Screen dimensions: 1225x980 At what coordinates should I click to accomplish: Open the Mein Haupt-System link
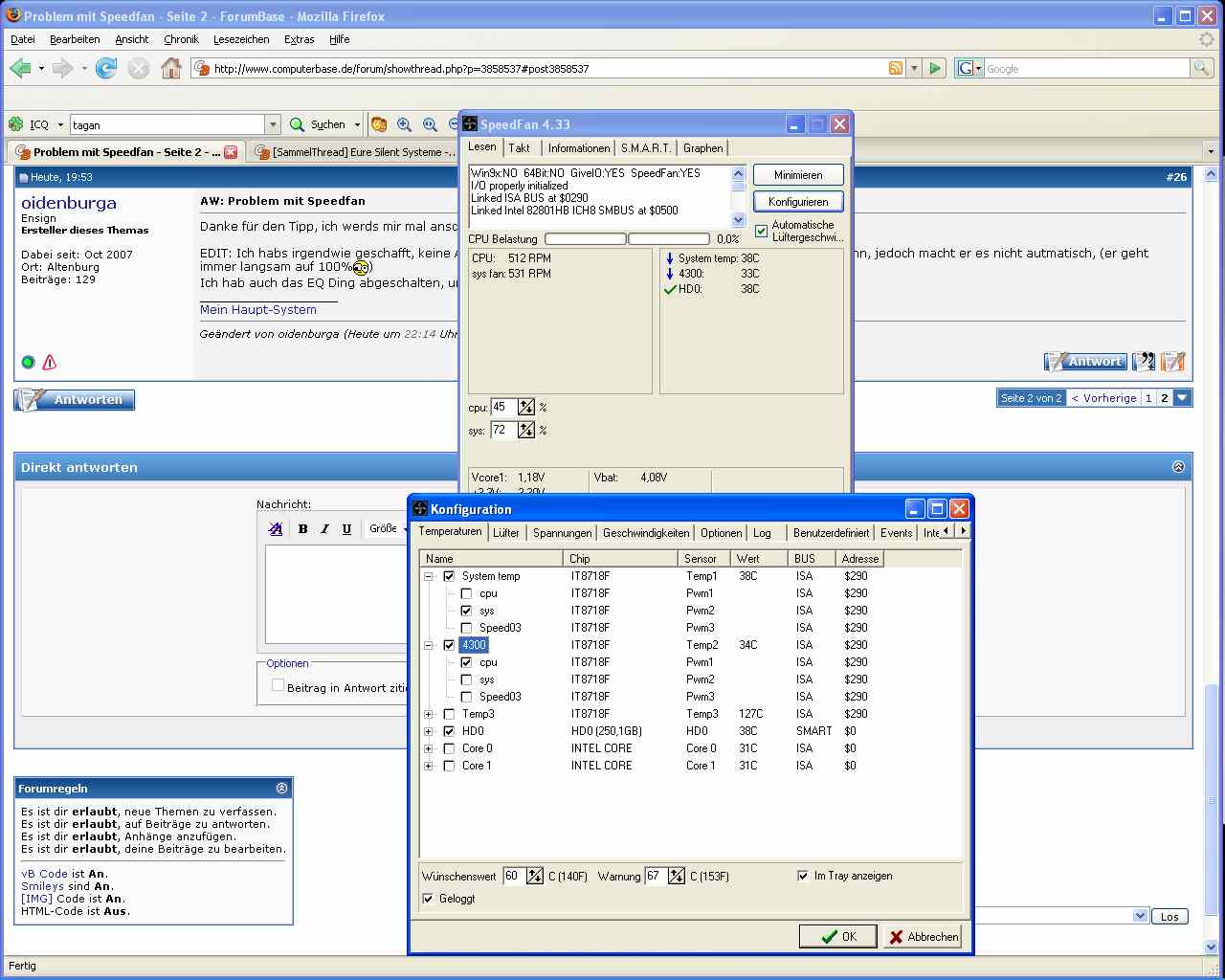click(x=258, y=309)
